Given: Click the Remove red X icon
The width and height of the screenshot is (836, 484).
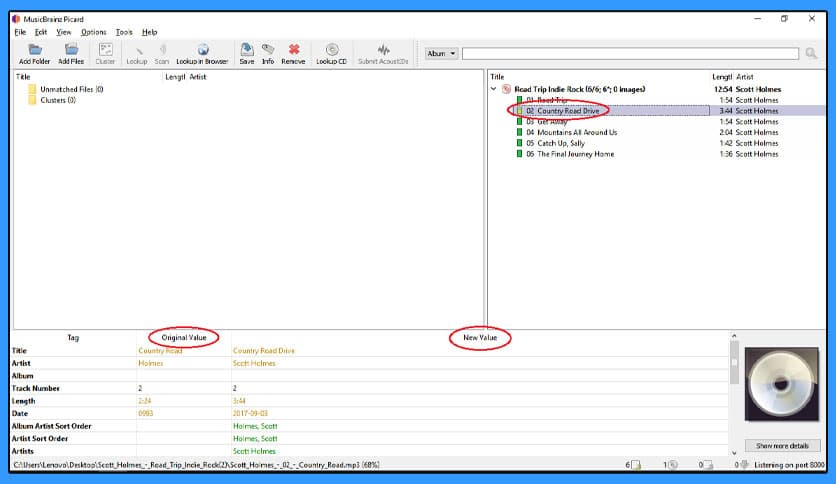Looking at the screenshot, I should (293, 50).
